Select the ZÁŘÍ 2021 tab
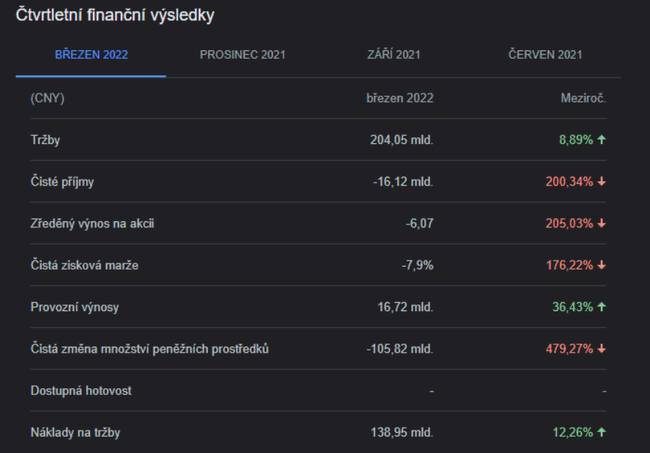The image size is (650, 453). click(393, 54)
